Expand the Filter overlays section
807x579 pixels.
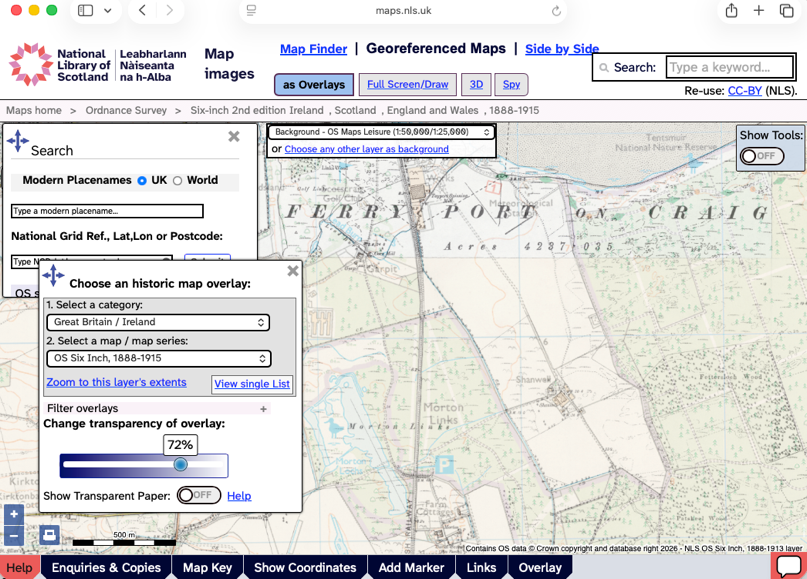[x=263, y=409]
